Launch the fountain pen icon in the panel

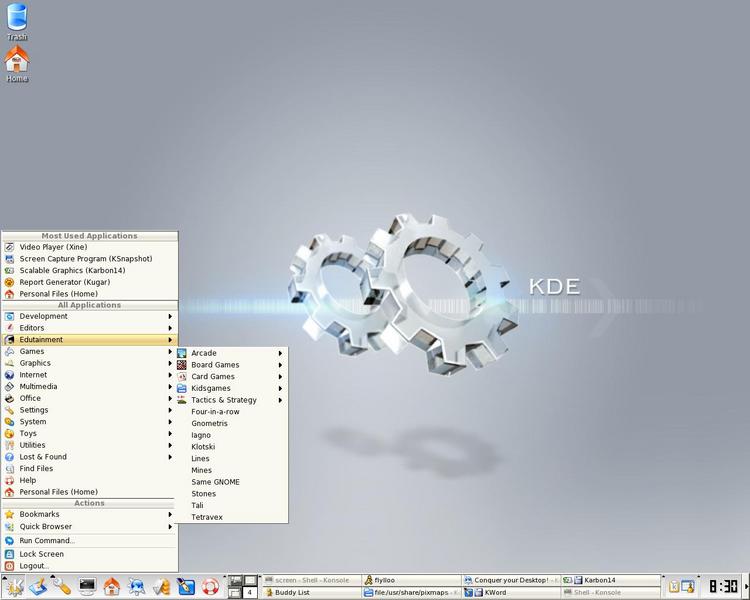click(x=186, y=587)
